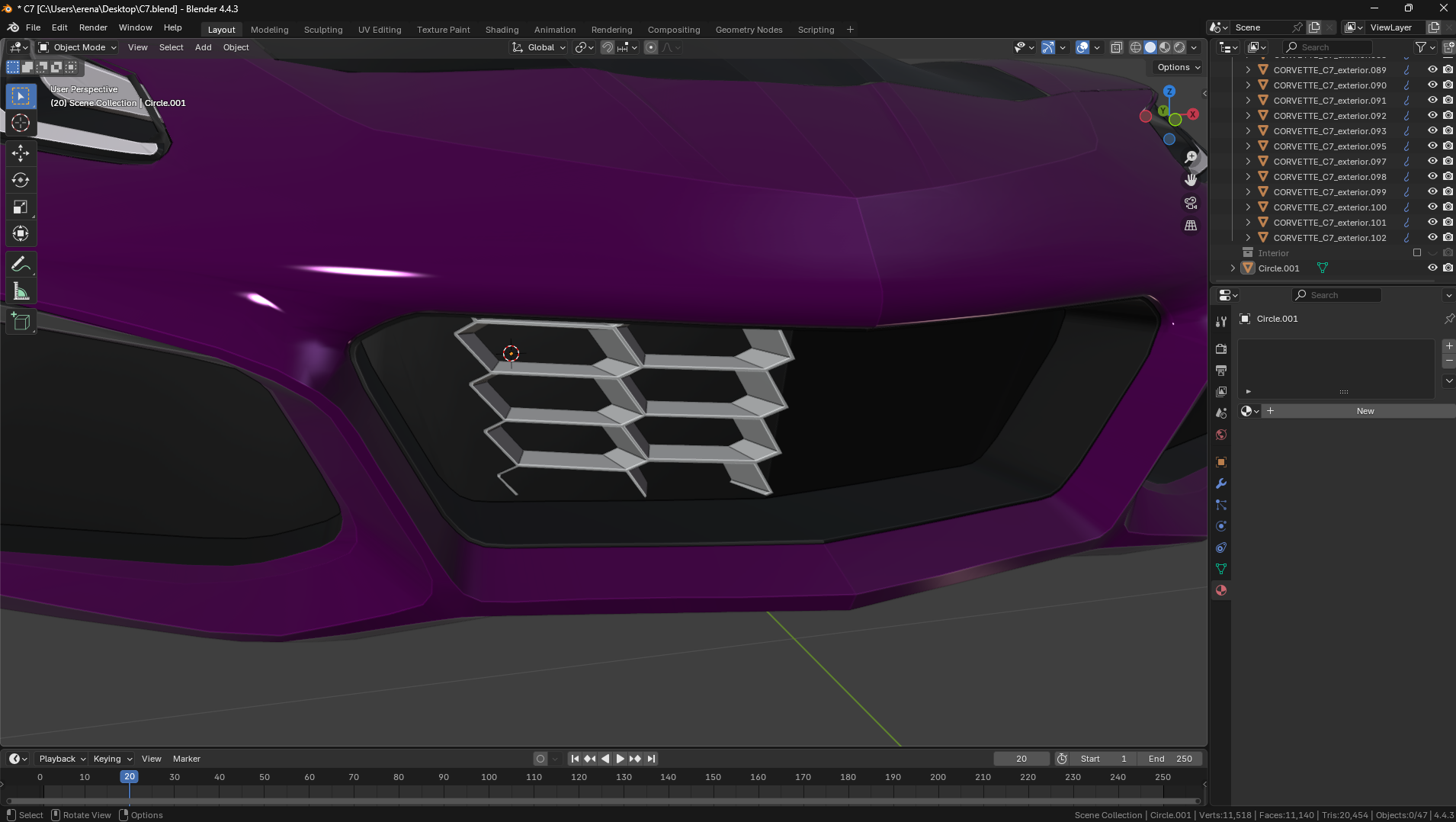Expand CORVETTE_C7_exterior.090 in outliner
1456x822 pixels.
coord(1248,85)
